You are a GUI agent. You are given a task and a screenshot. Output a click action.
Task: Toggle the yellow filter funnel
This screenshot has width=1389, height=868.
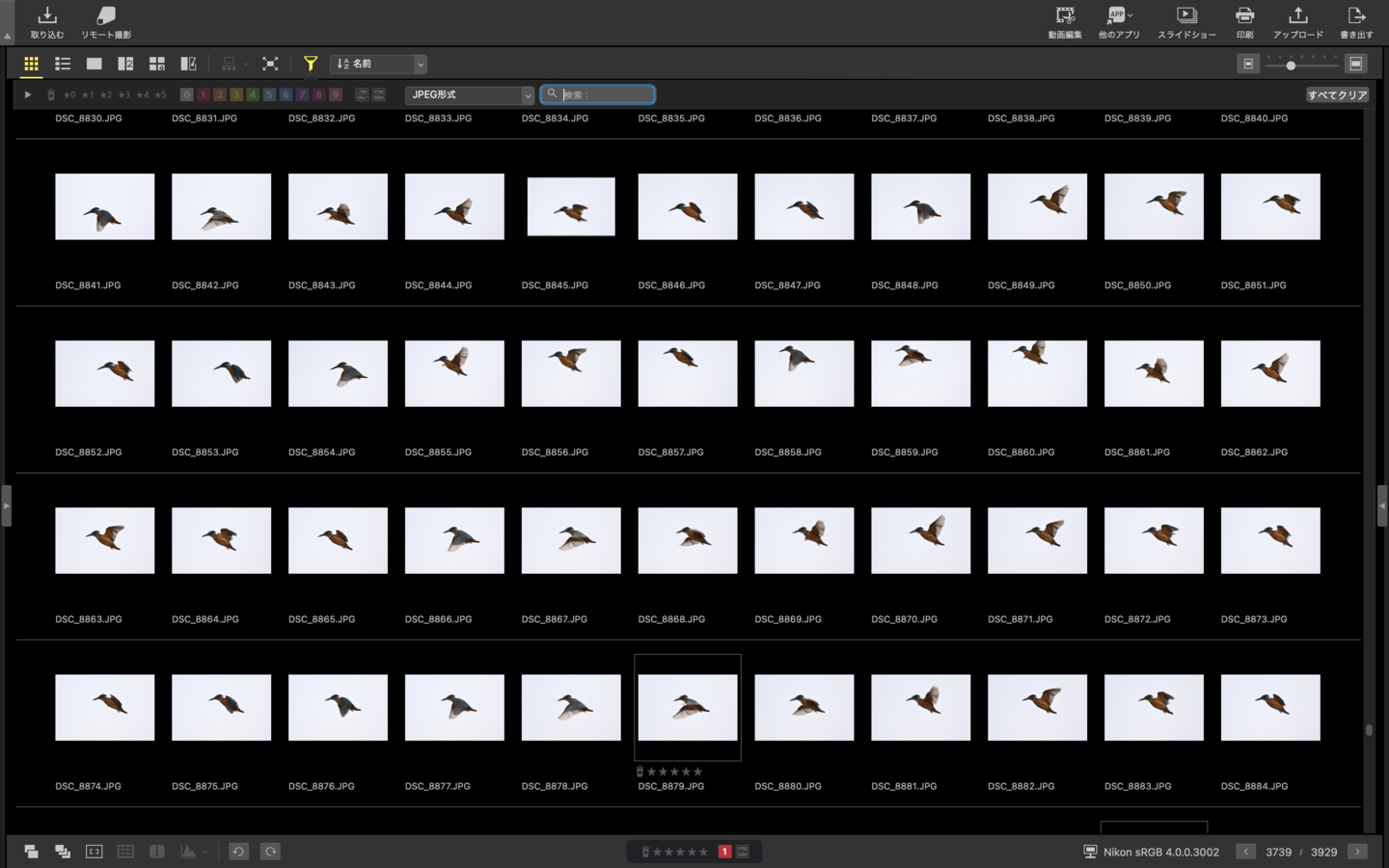[310, 64]
